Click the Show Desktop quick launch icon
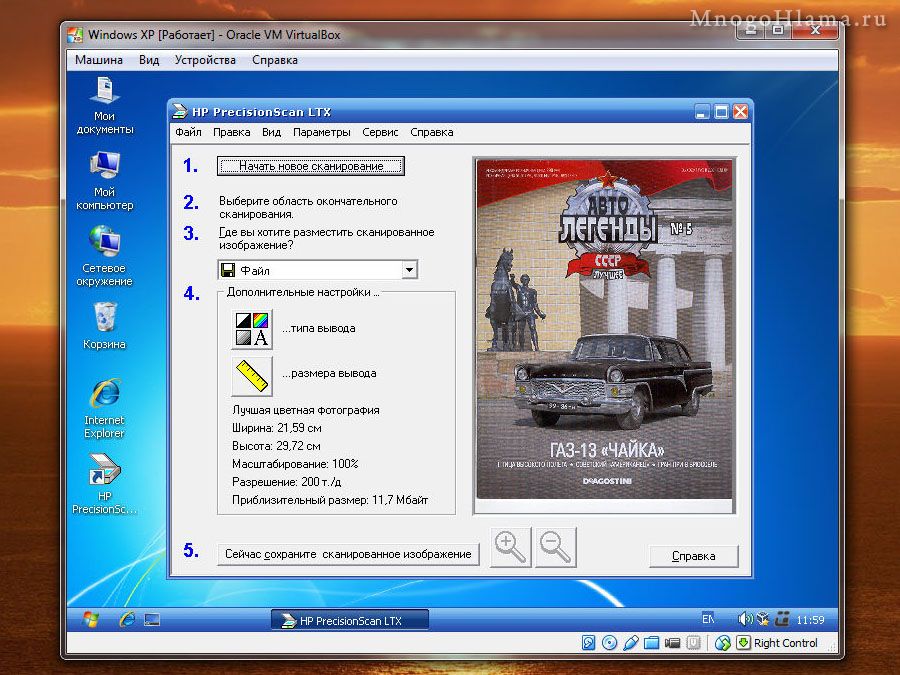Viewport: 900px width, 675px height. [x=152, y=619]
